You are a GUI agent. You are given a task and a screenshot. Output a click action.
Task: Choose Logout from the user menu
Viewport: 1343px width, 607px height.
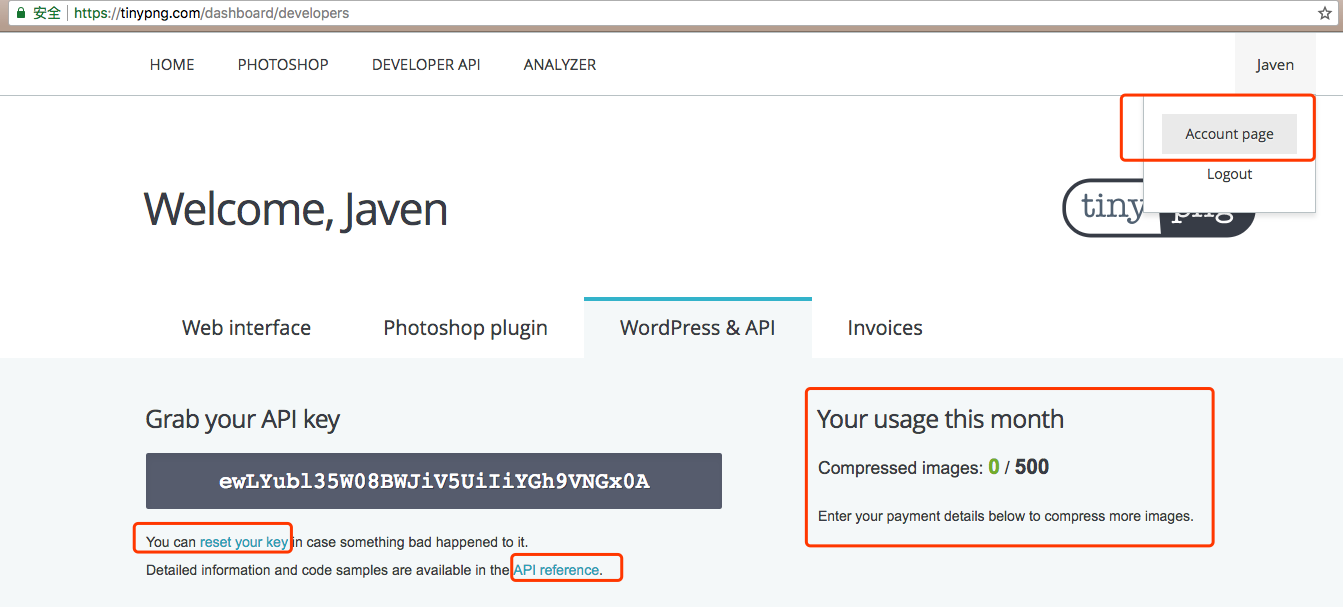[x=1229, y=174]
